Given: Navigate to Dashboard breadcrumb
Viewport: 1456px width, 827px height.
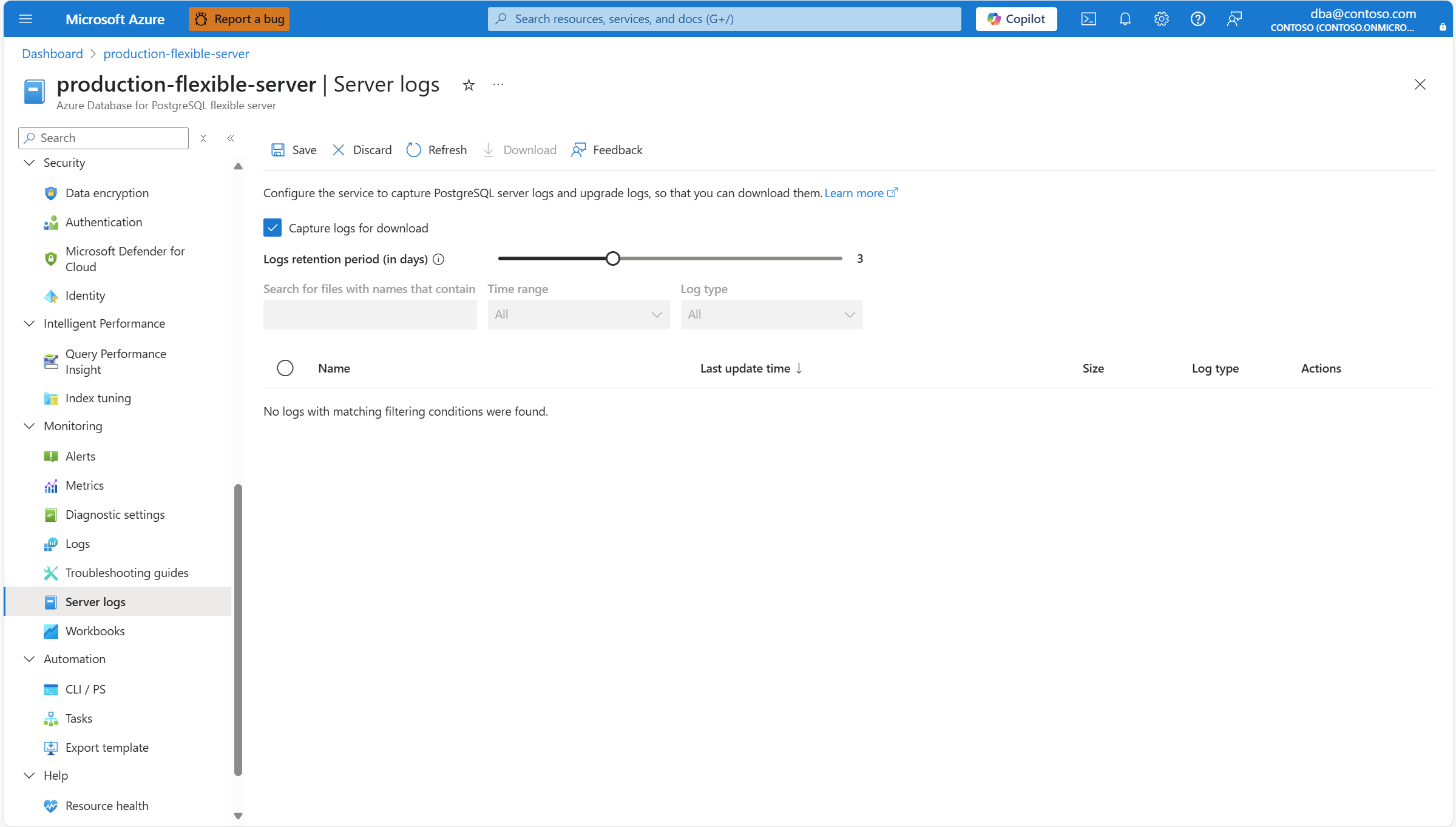Looking at the screenshot, I should pyautogui.click(x=52, y=53).
